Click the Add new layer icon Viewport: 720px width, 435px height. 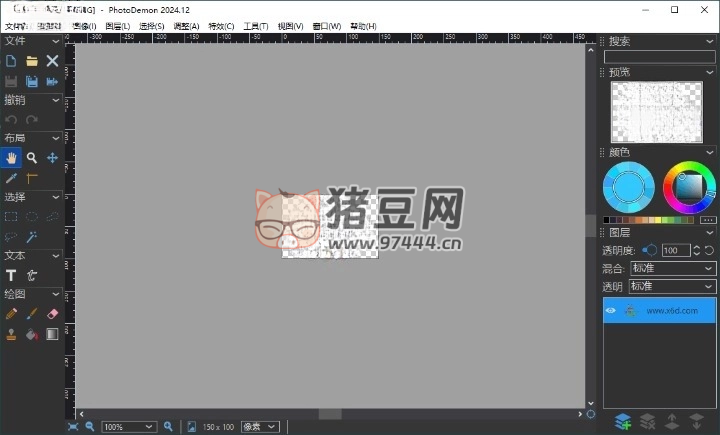click(x=623, y=421)
